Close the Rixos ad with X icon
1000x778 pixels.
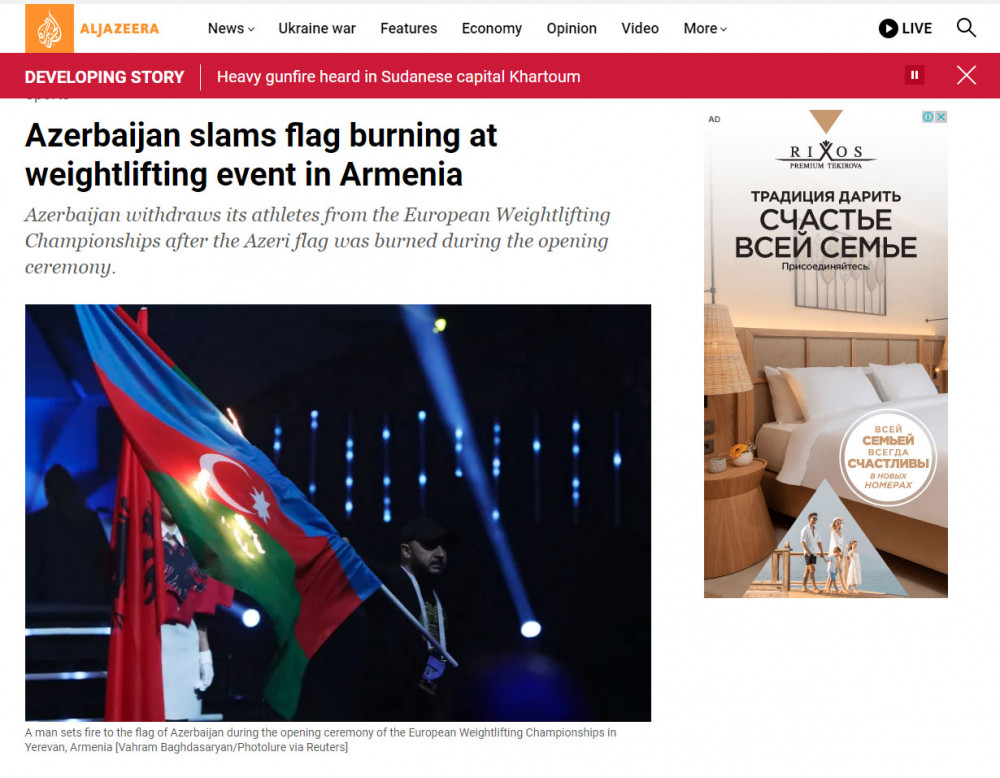[x=941, y=117]
